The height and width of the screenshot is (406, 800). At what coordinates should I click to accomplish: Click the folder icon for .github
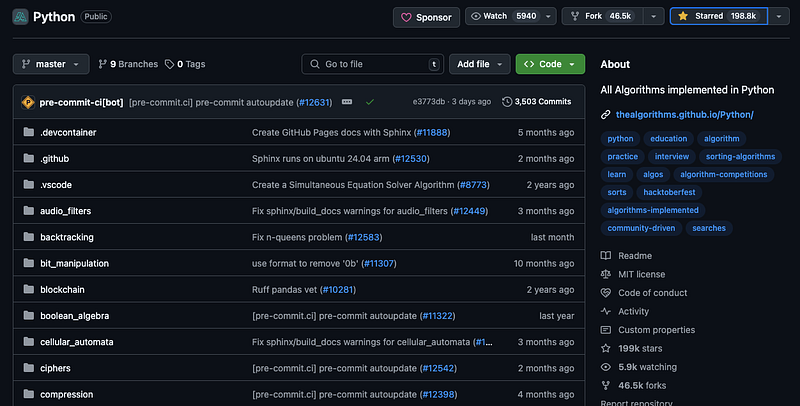(x=29, y=158)
